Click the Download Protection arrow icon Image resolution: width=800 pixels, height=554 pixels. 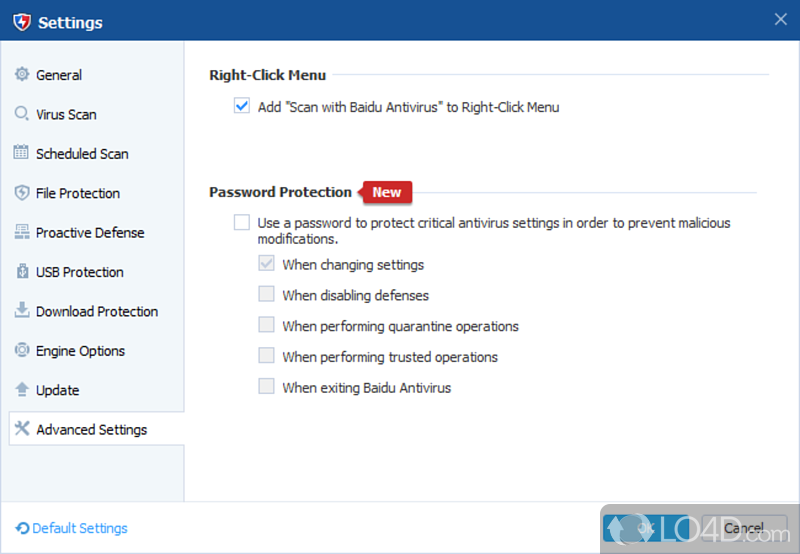pyautogui.click(x=22, y=311)
